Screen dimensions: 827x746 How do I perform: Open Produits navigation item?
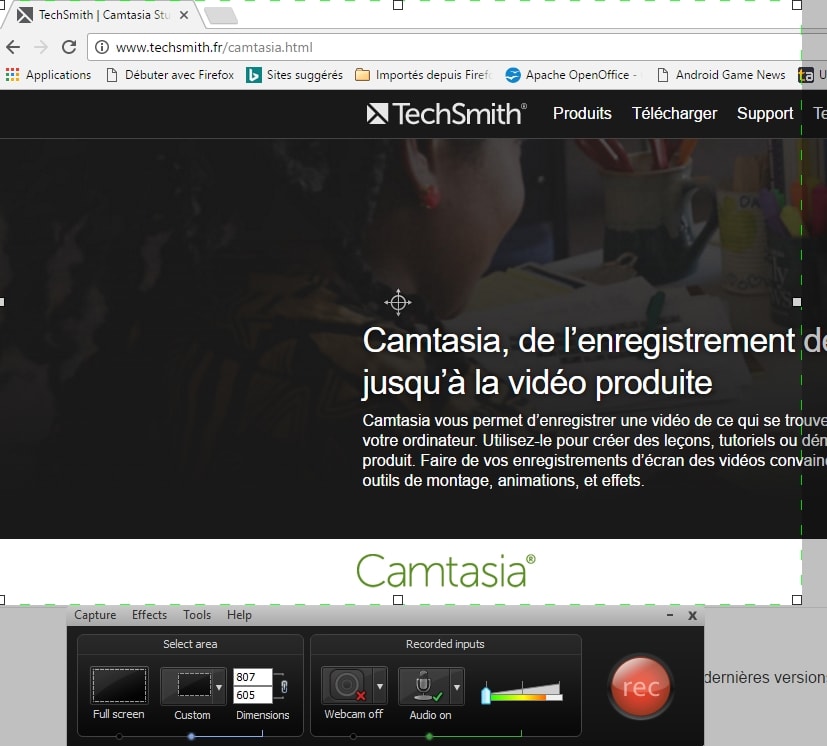click(582, 113)
